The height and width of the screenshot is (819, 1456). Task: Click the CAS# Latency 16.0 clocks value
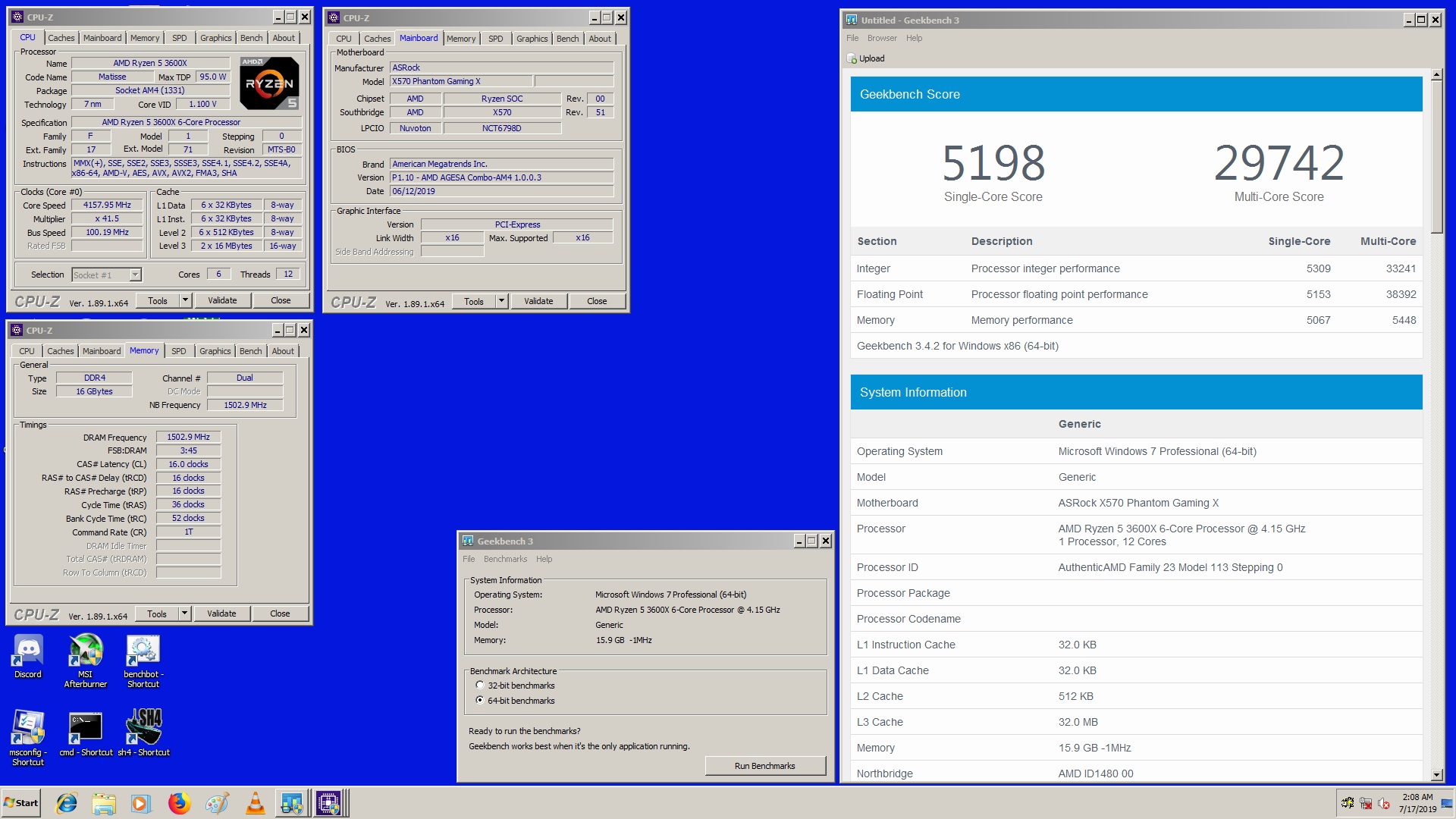pyautogui.click(x=189, y=464)
